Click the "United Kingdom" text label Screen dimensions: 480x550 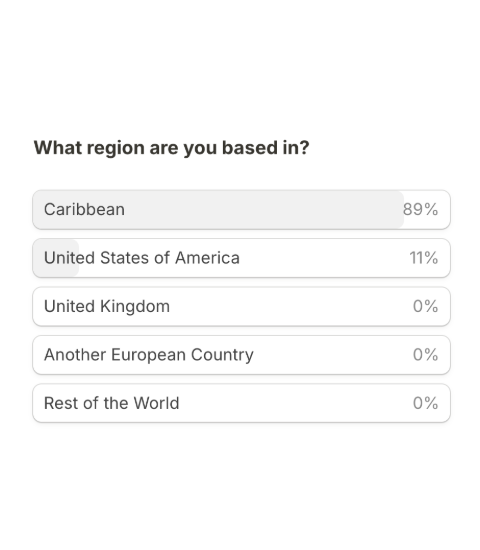click(107, 307)
